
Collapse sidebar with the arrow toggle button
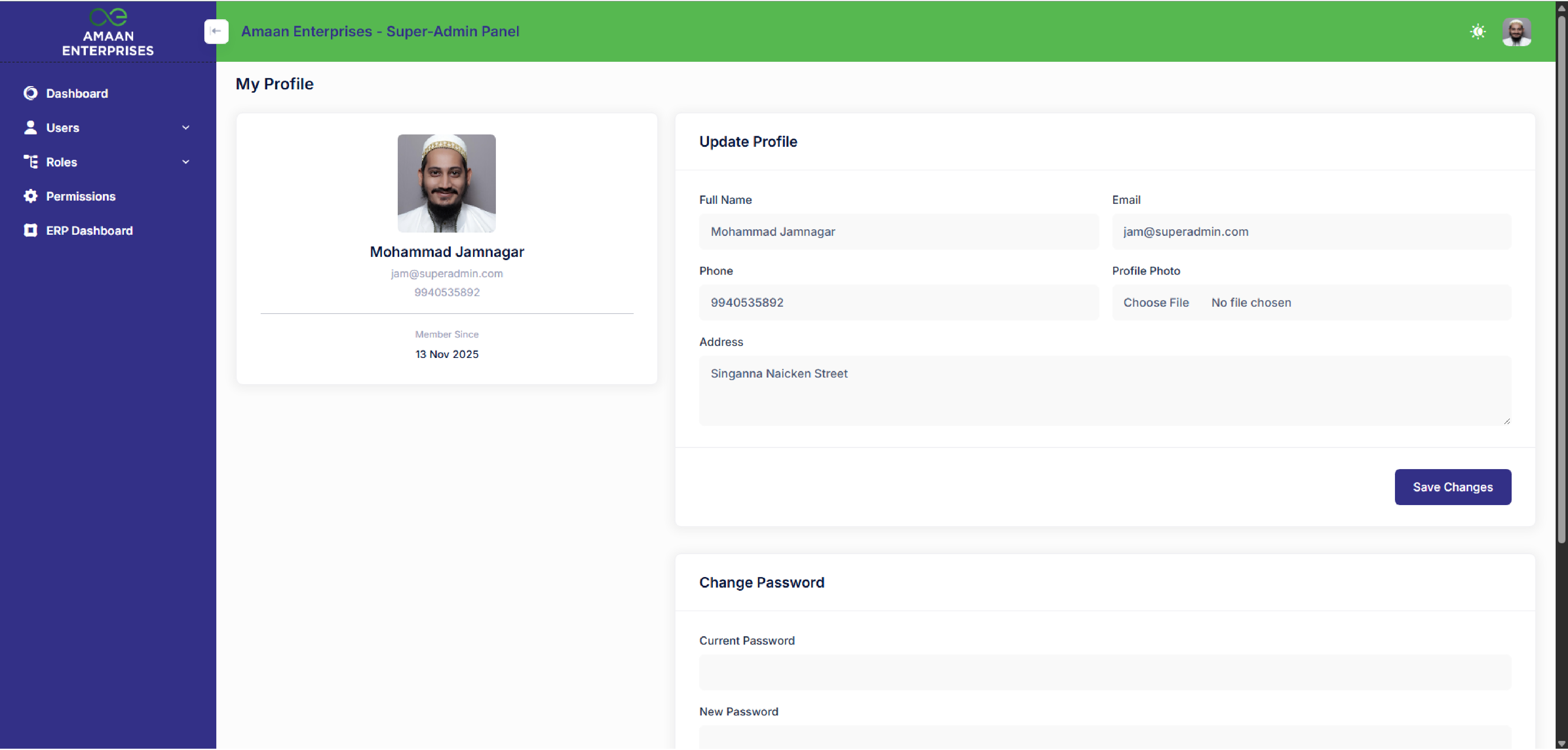pos(216,31)
